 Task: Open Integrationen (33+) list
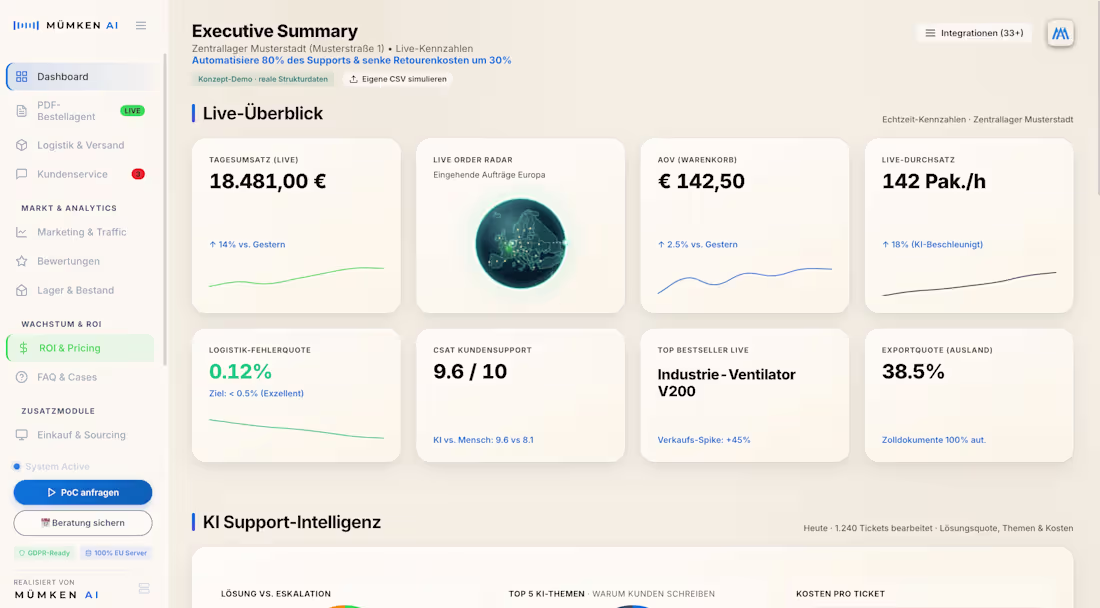pos(974,33)
